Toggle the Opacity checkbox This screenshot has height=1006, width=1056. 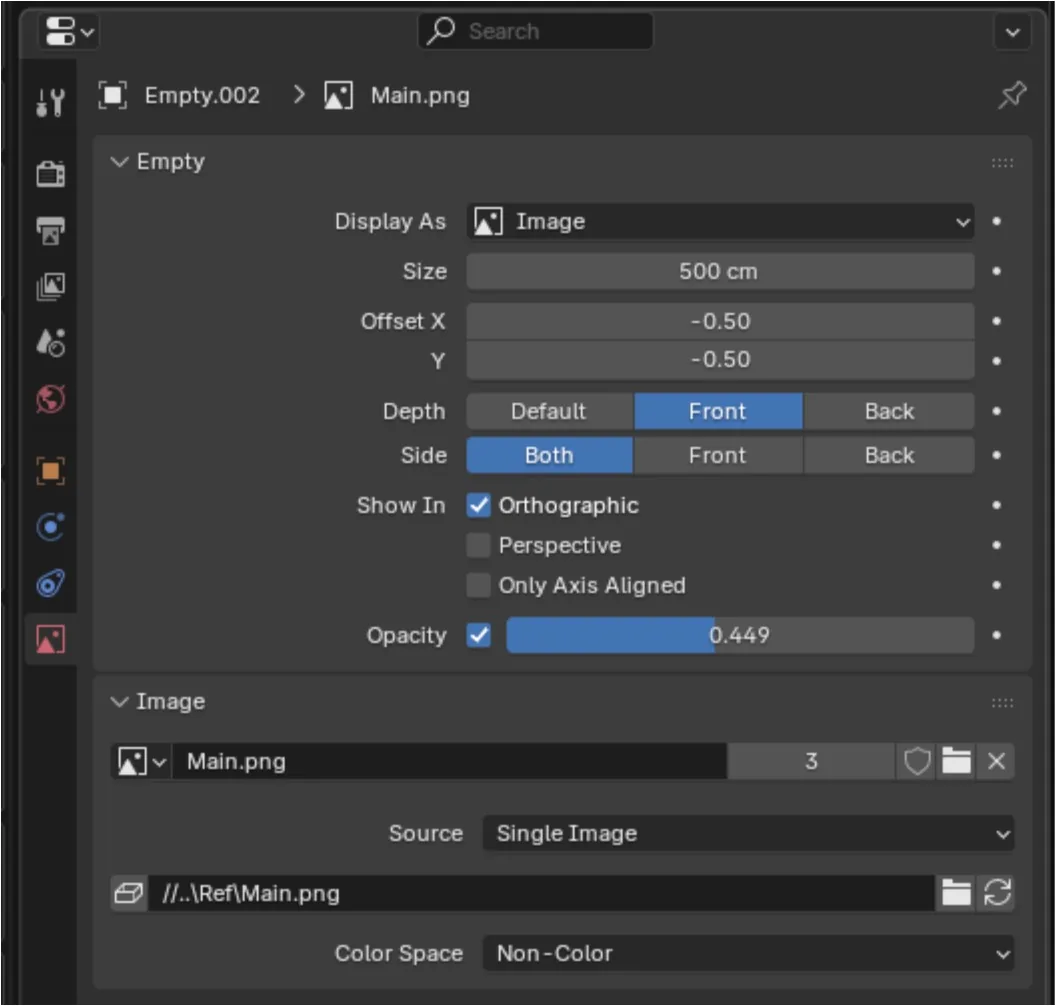479,635
